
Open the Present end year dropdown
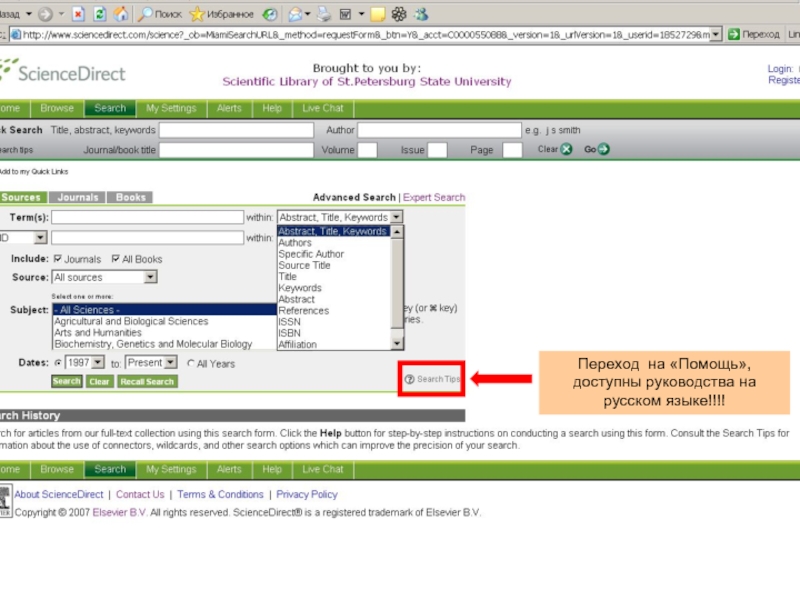(171, 362)
